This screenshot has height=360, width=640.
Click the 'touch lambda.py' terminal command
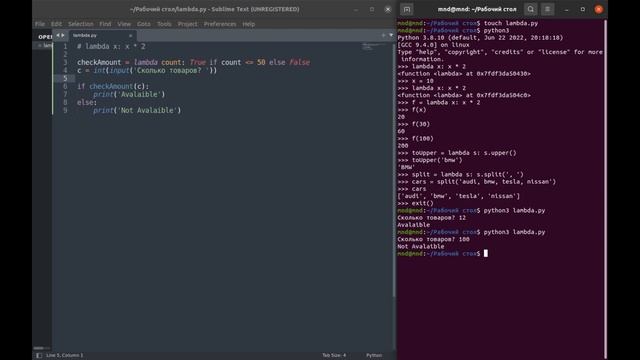click(511, 23)
